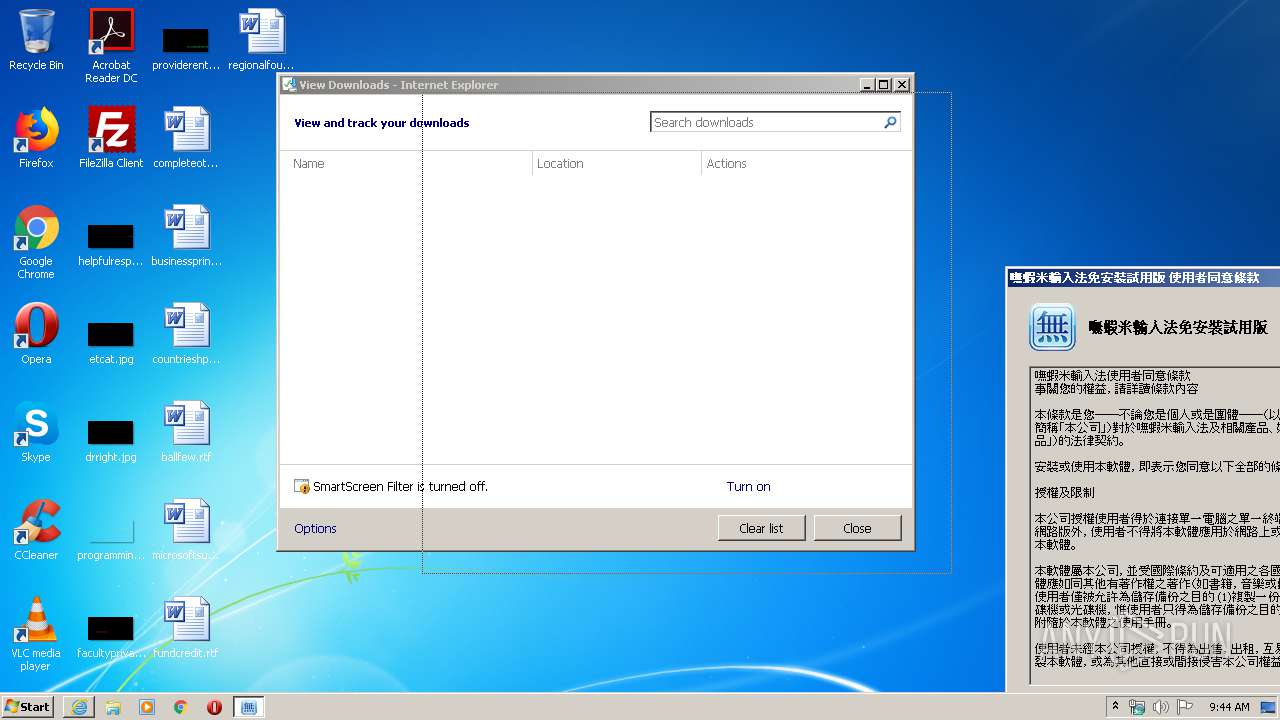Click the Boshiamy agreement window title bar
This screenshot has height=720, width=1280.
[1143, 278]
